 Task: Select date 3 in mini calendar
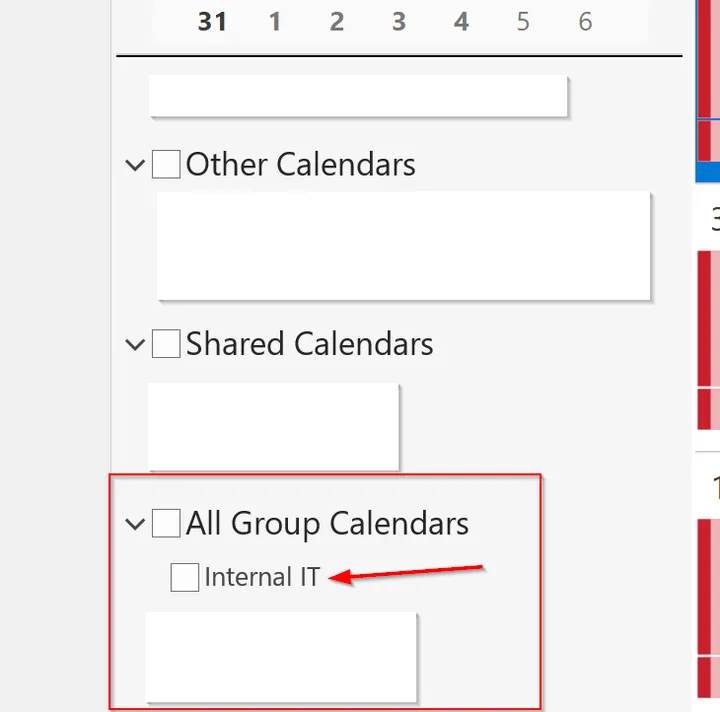[x=399, y=22]
